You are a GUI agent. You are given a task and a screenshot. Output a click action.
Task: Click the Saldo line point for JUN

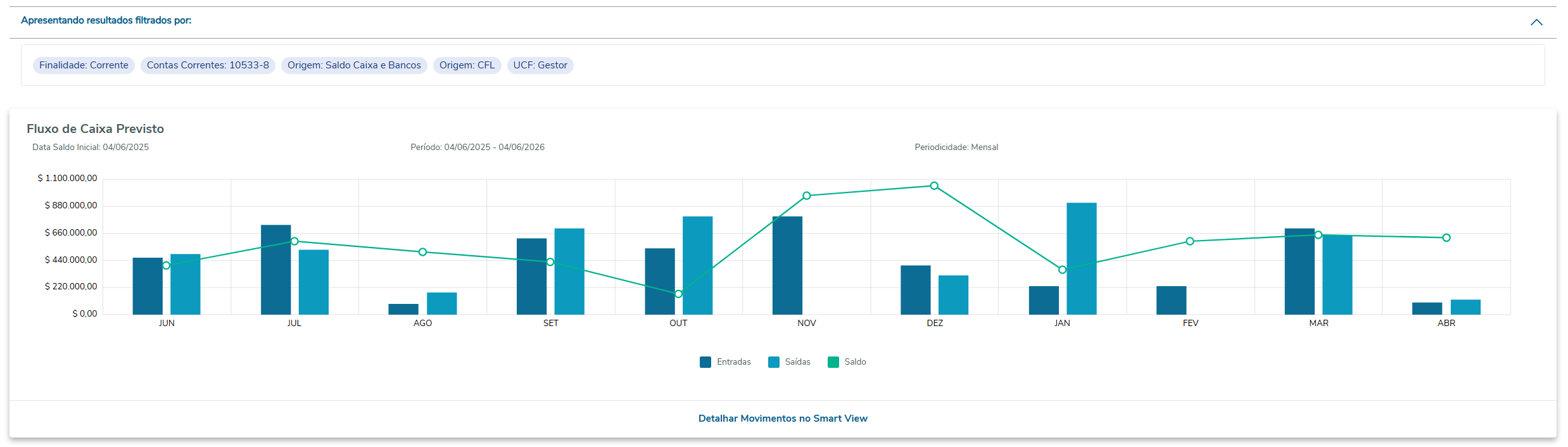pyautogui.click(x=167, y=265)
